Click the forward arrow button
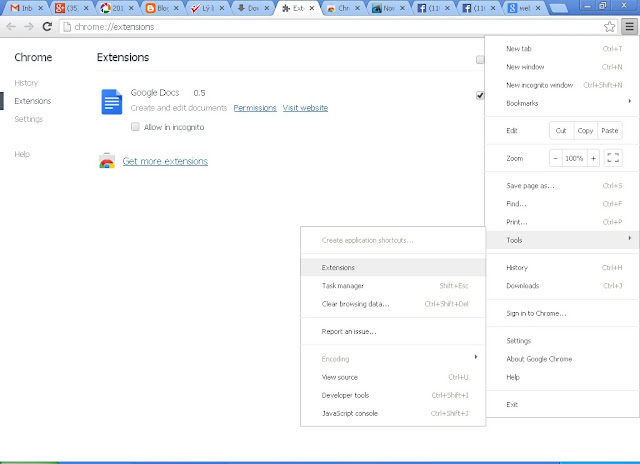640x464 pixels. [x=29, y=27]
